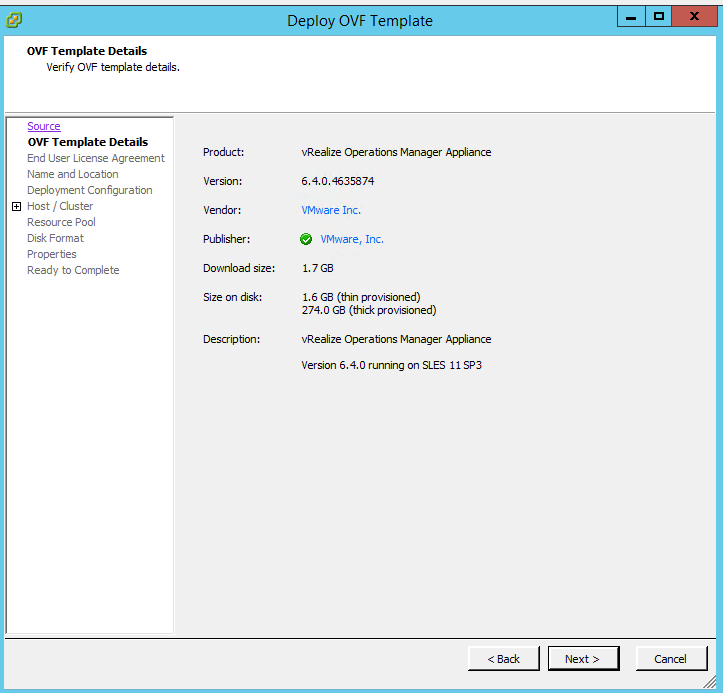Select the Host / Cluster step label
The height and width of the screenshot is (693, 723).
[x=60, y=206]
